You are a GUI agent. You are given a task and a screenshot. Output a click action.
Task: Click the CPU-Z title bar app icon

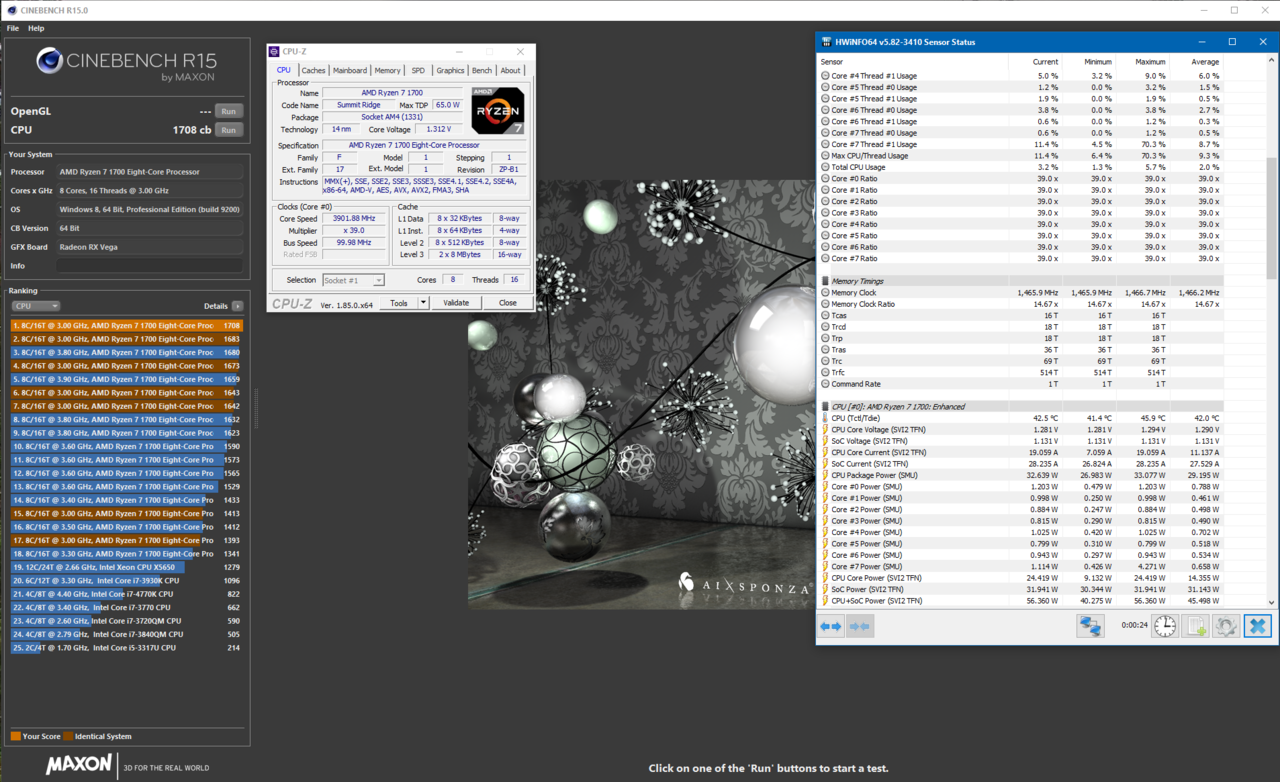coord(275,52)
